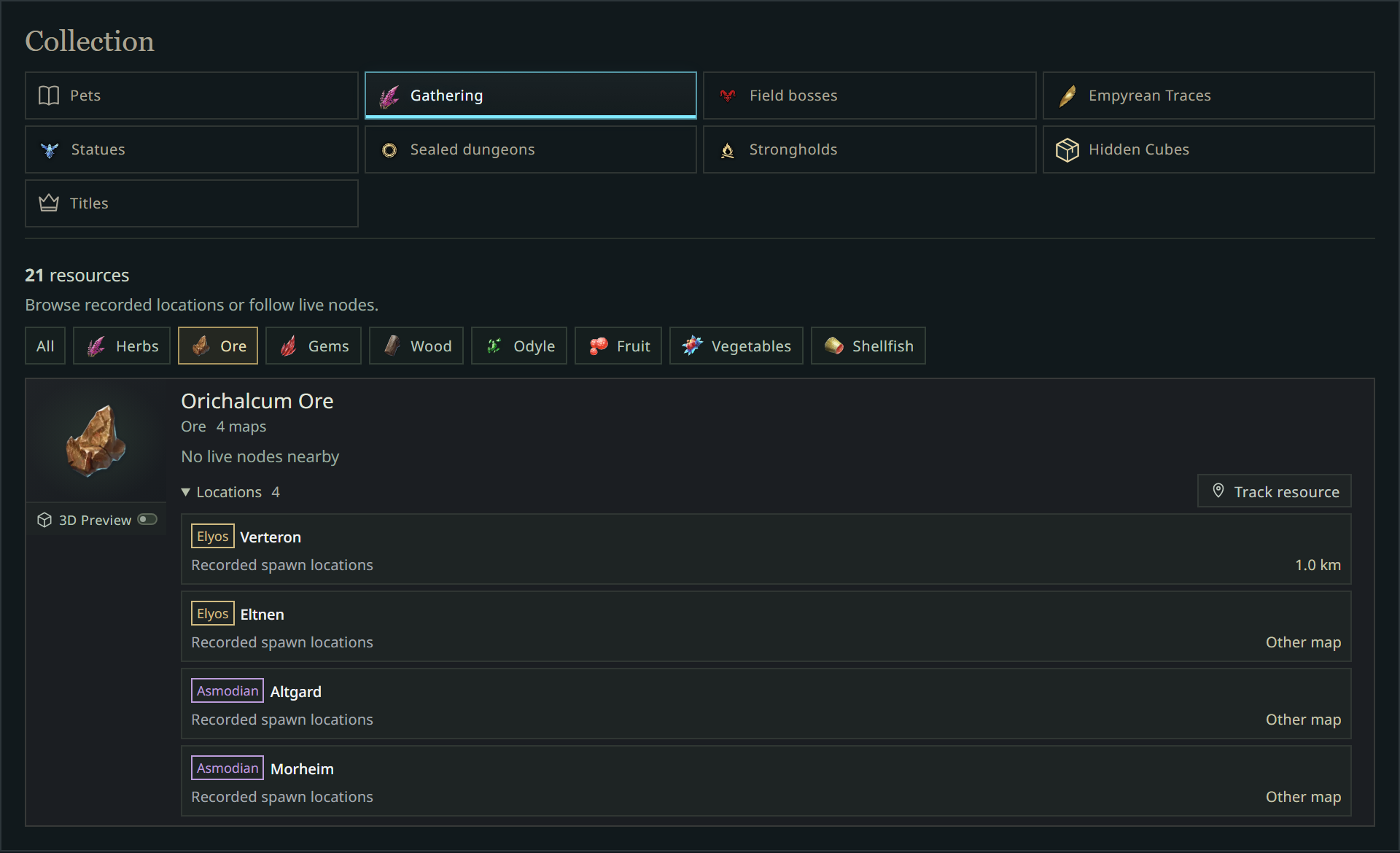Screen dimensions: 1400x853
Task: Click the 3D Preview cube icon
Action: pos(44,520)
